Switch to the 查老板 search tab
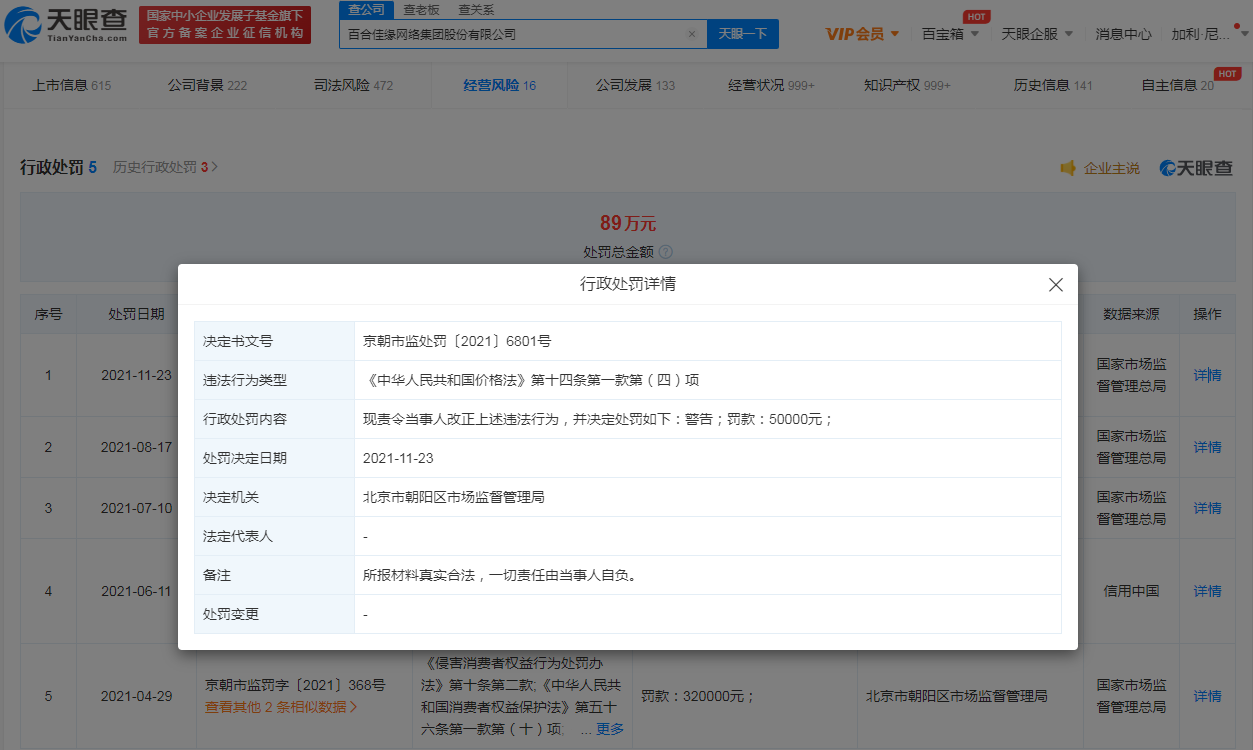This screenshot has height=750, width=1253. [x=421, y=10]
